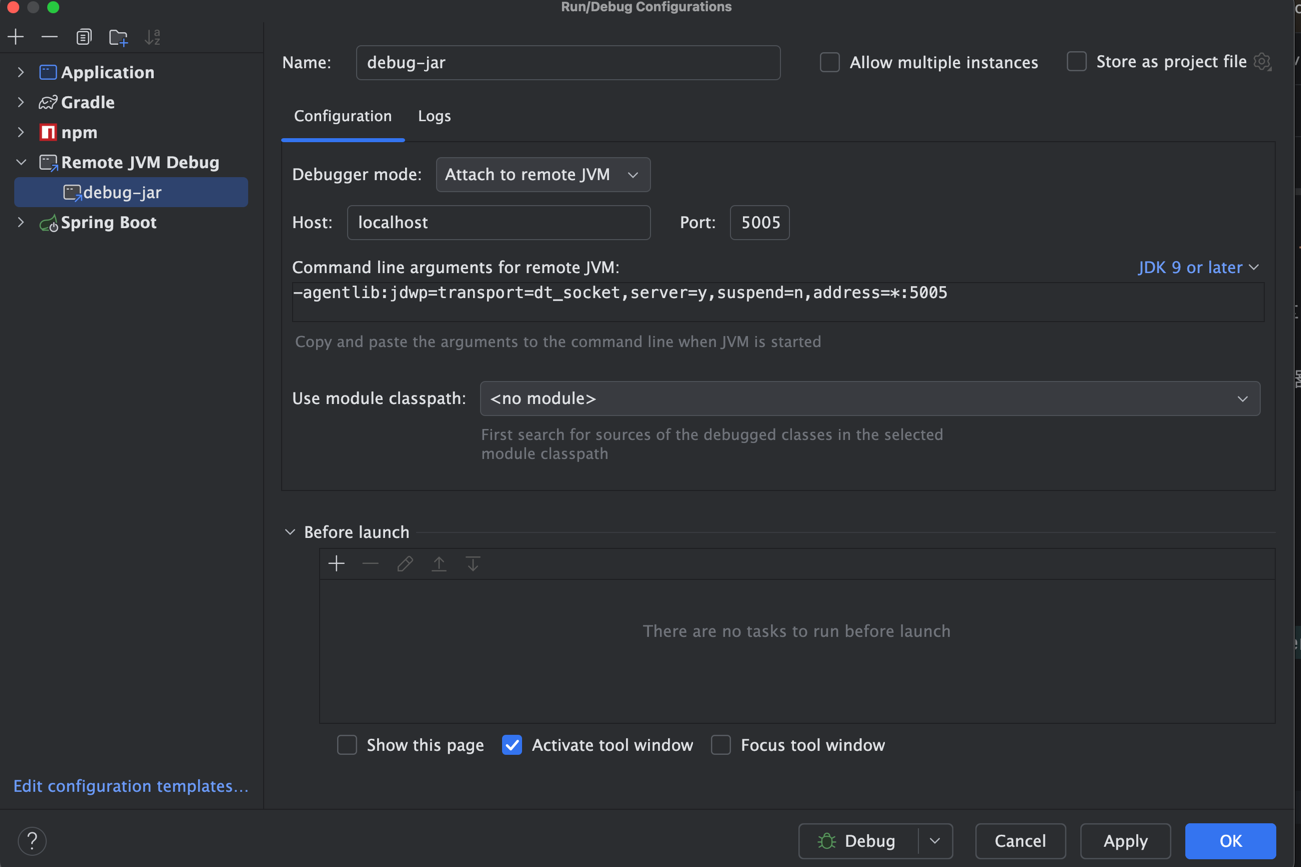Switch to the Configuration tab
The image size is (1301, 867).
(x=343, y=116)
